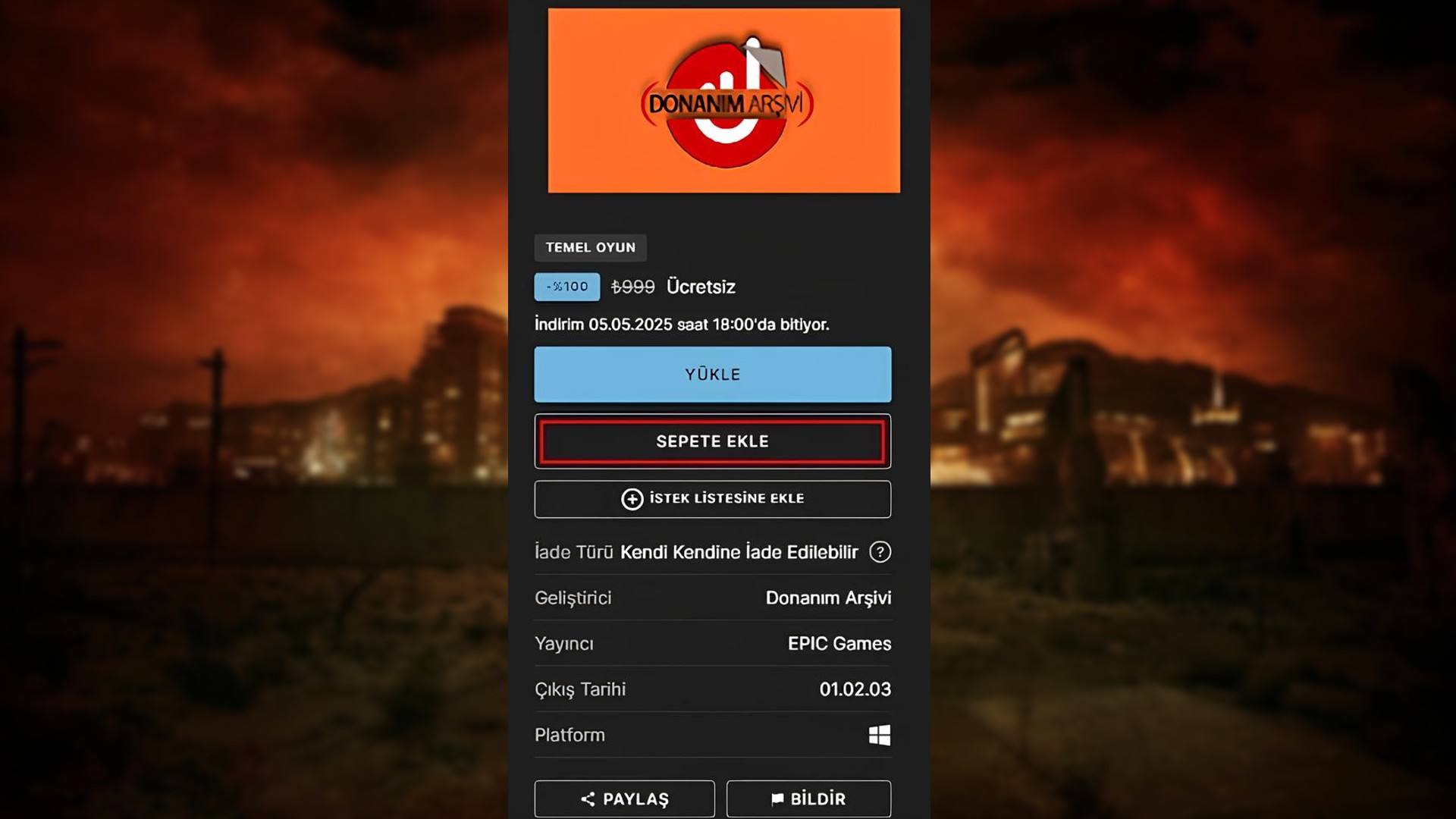This screenshot has height=819, width=1456.
Task: Click the crossed-out 999 original price
Action: click(x=632, y=287)
